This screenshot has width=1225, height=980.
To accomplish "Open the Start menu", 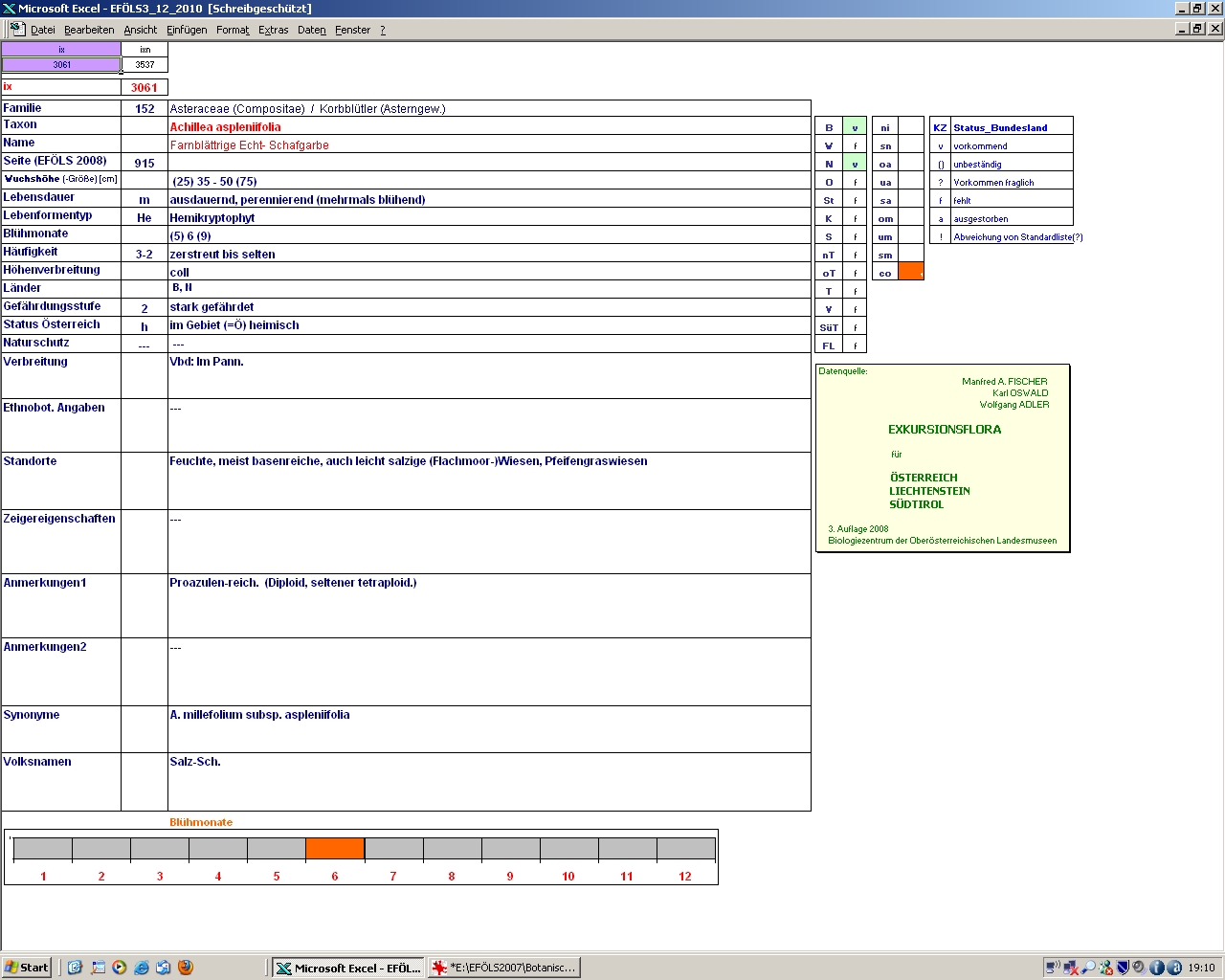I will pyautogui.click(x=26, y=968).
